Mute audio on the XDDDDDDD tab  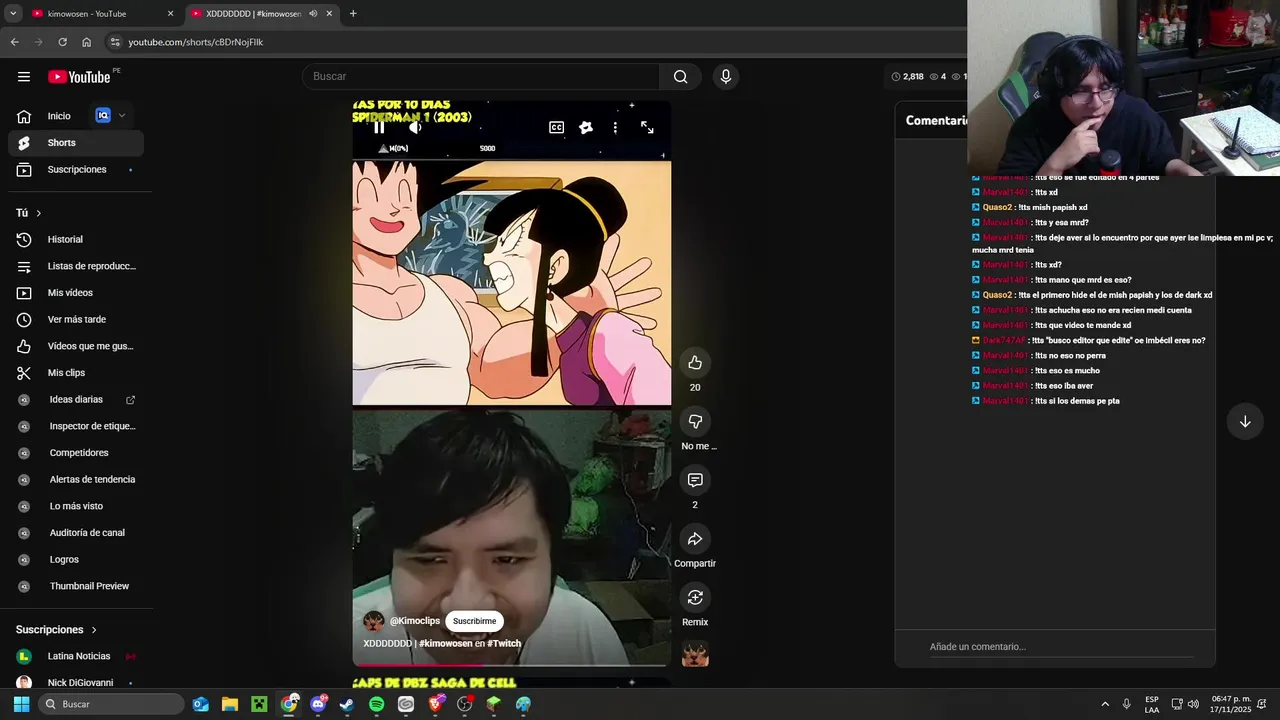313,14
